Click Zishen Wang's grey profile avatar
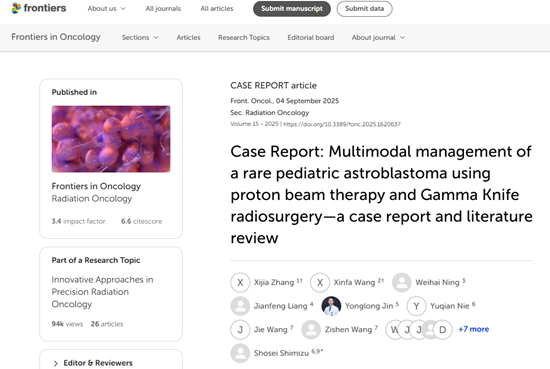The height and width of the screenshot is (369, 550). (x=311, y=330)
